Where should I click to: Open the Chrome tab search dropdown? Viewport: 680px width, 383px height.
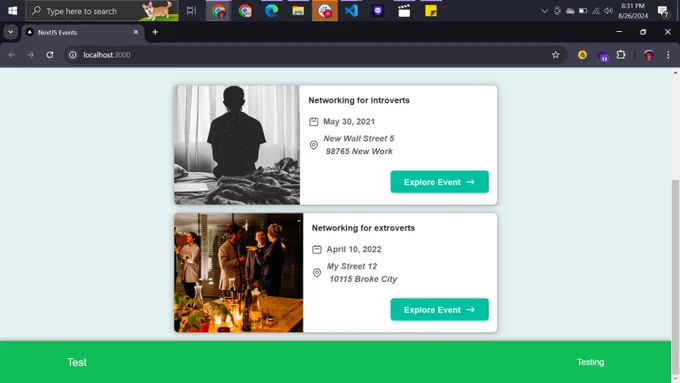click(x=10, y=32)
